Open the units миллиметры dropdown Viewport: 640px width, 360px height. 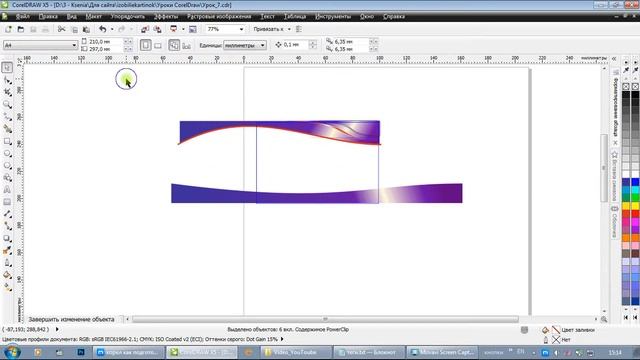[x=262, y=45]
